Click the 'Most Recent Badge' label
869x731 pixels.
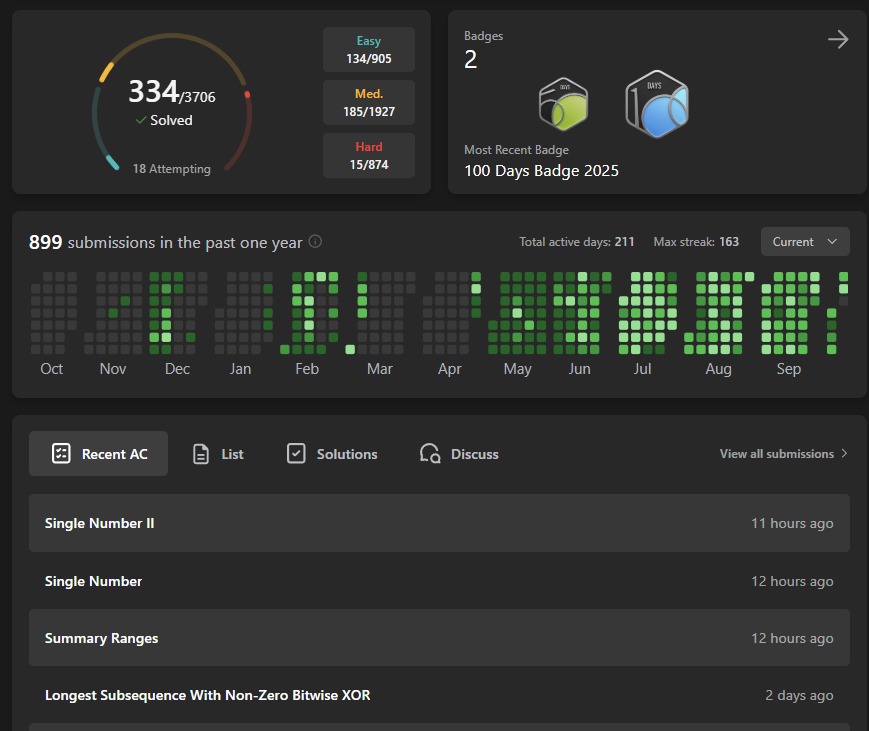point(516,150)
